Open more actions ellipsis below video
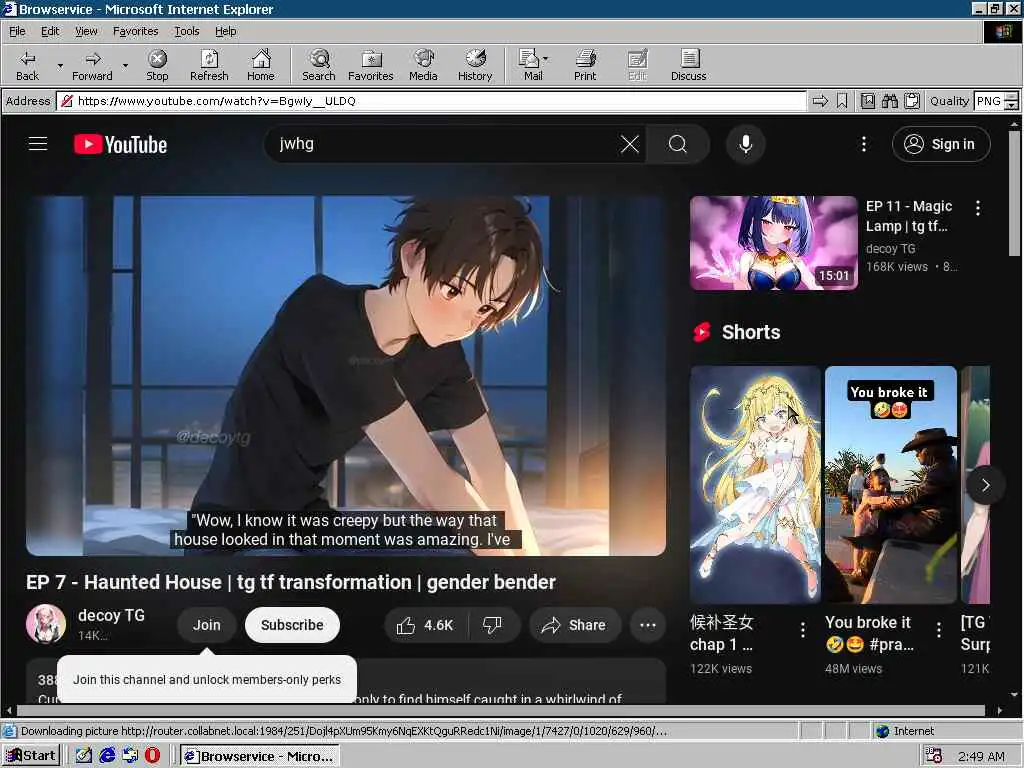Image resolution: width=1024 pixels, height=768 pixels. pos(647,625)
